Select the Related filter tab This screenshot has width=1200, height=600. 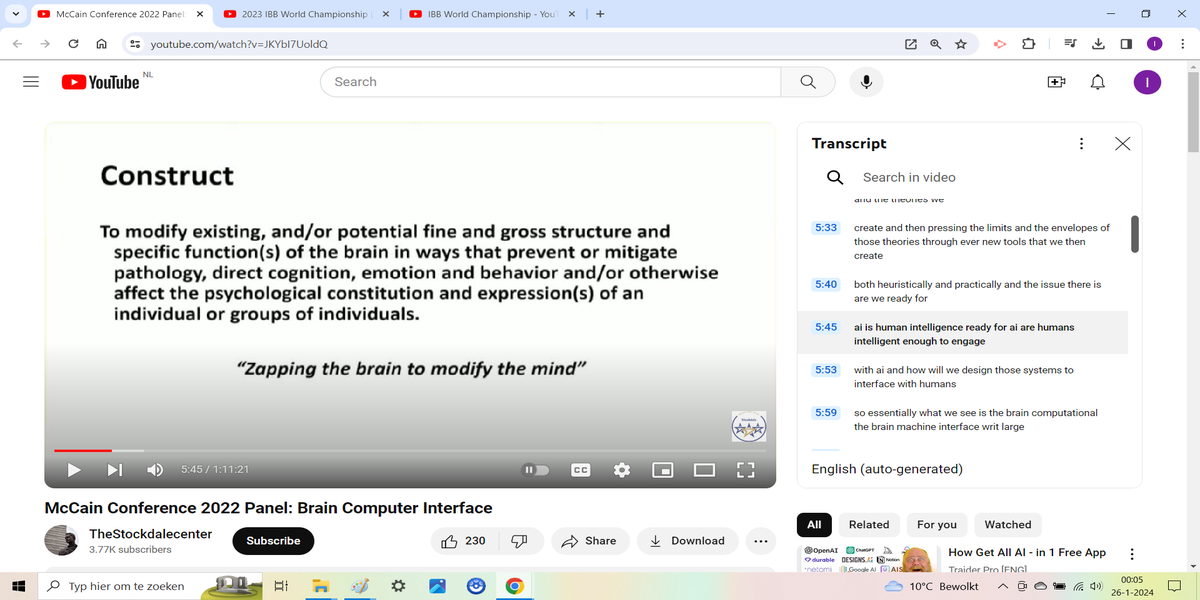(868, 524)
